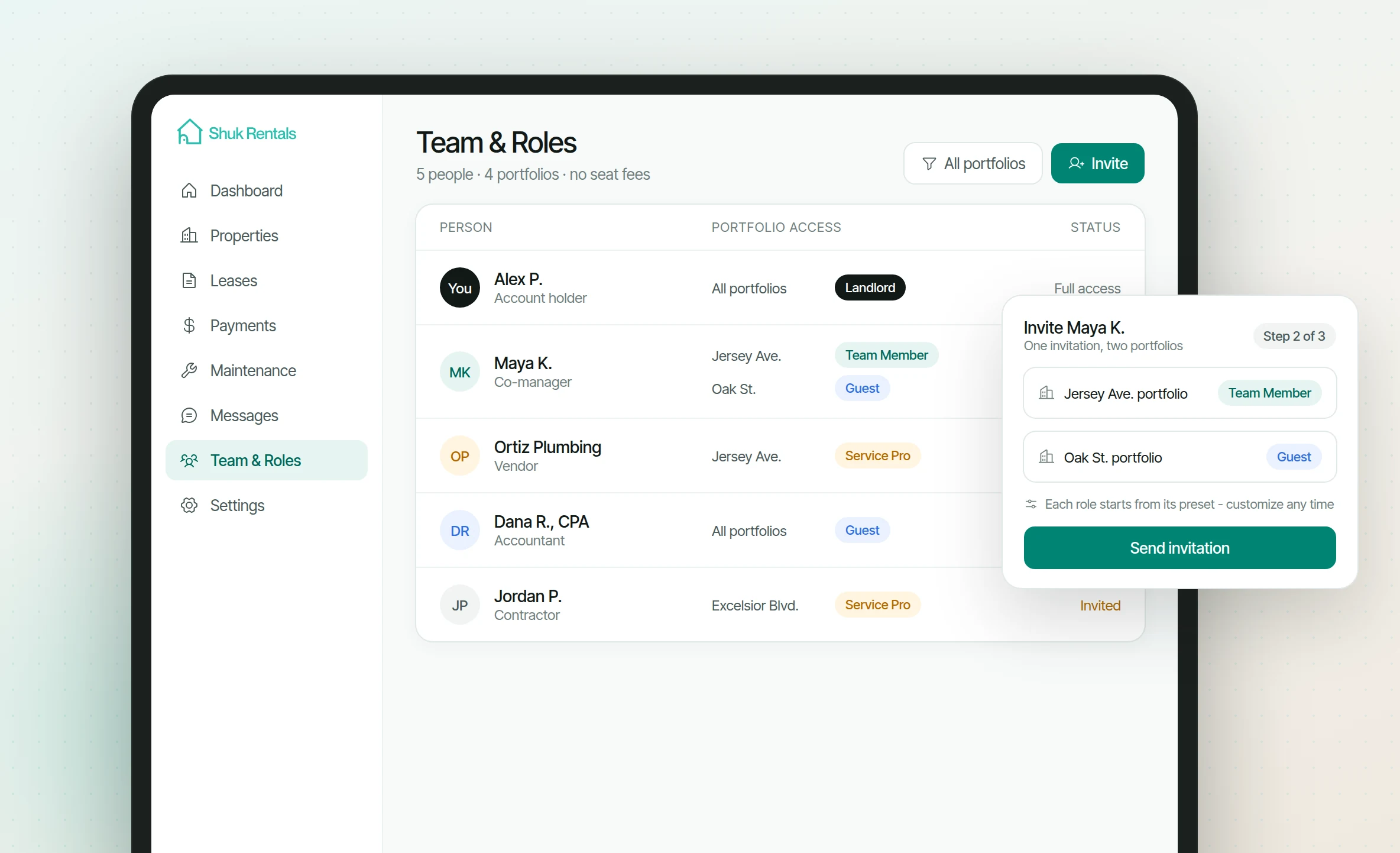Image resolution: width=1400 pixels, height=853 pixels.
Task: Click the Leases document icon
Action: pyautogui.click(x=189, y=280)
